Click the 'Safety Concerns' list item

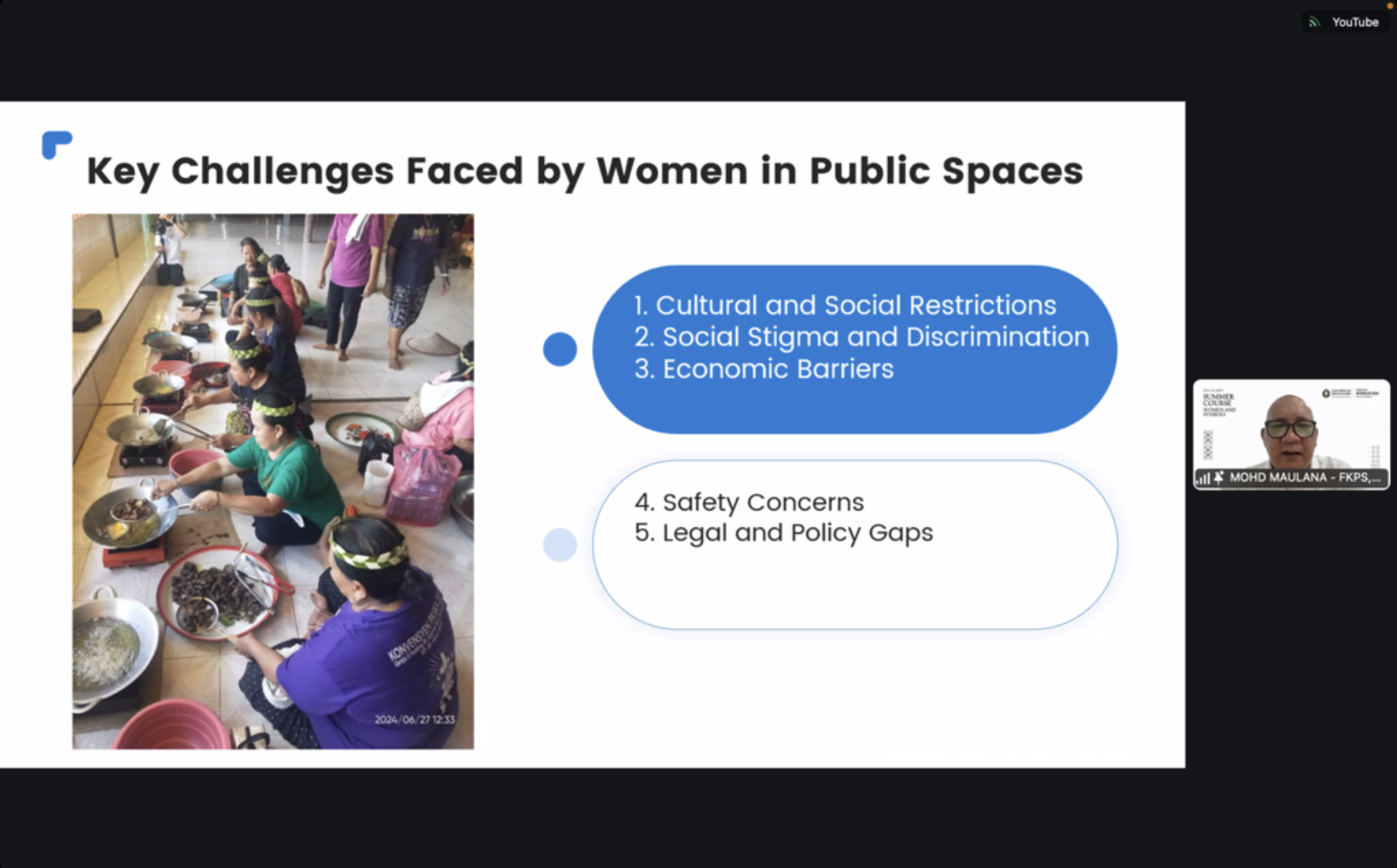point(749,503)
